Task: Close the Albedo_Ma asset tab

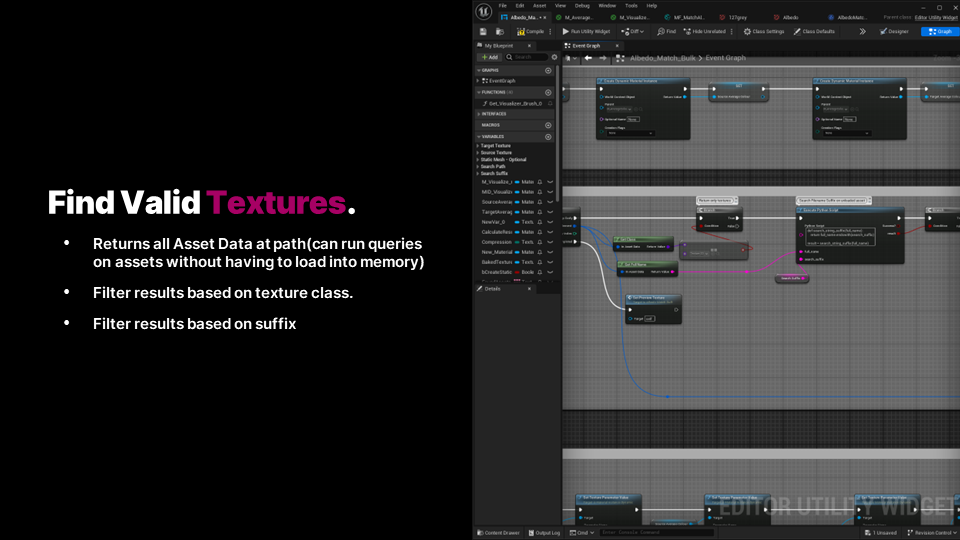Action: point(545,18)
